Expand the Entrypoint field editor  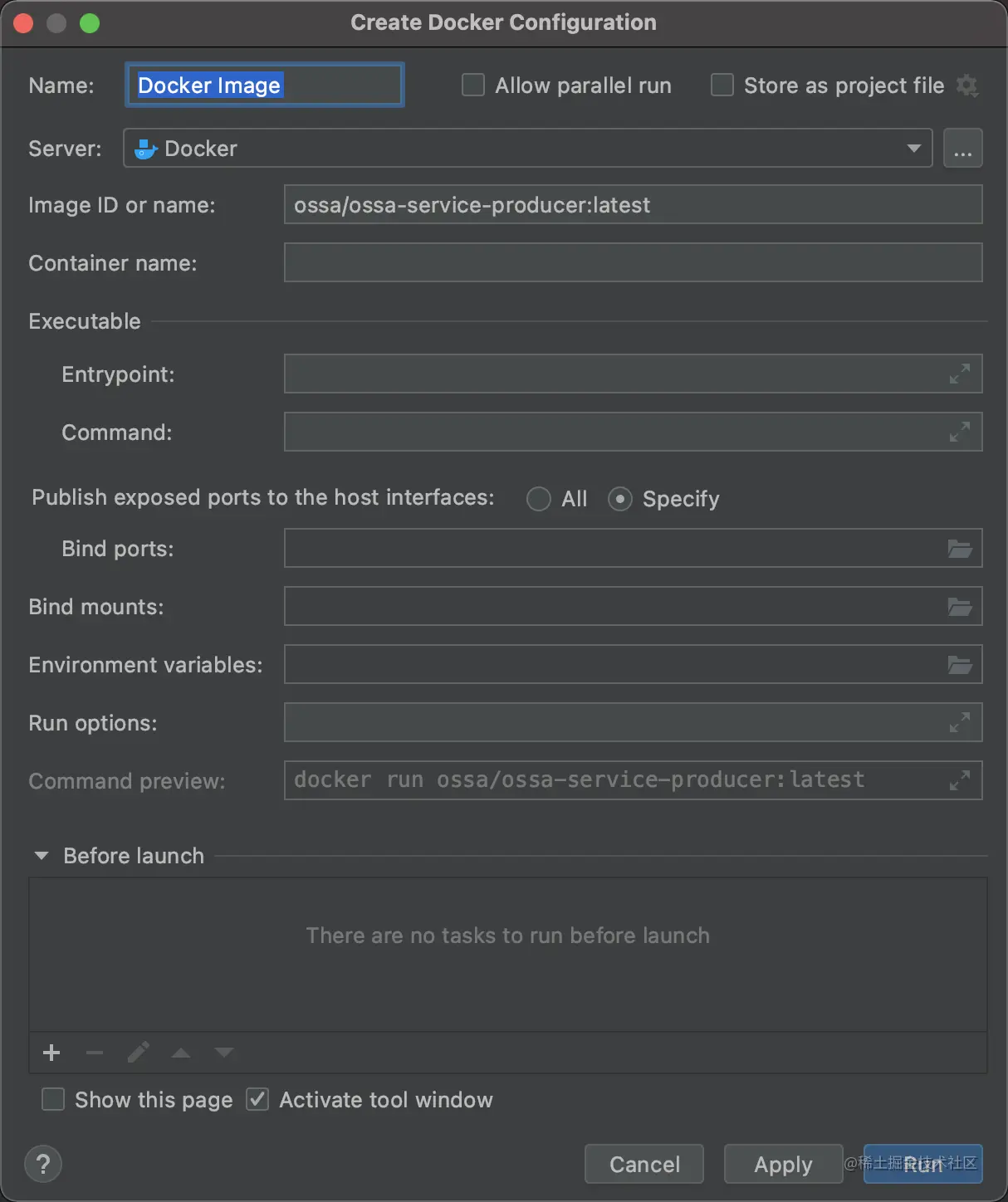960,374
